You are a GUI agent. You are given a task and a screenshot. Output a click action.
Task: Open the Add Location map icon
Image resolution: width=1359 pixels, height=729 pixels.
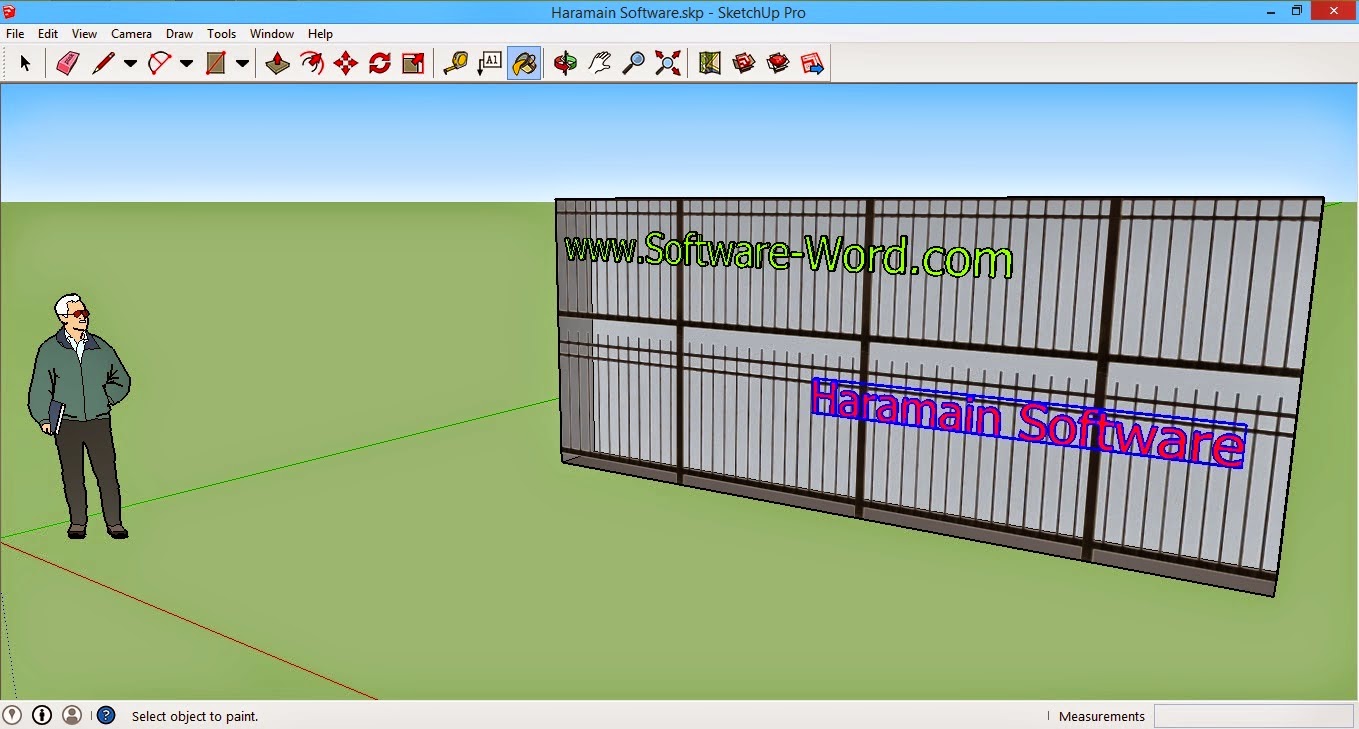click(x=710, y=64)
